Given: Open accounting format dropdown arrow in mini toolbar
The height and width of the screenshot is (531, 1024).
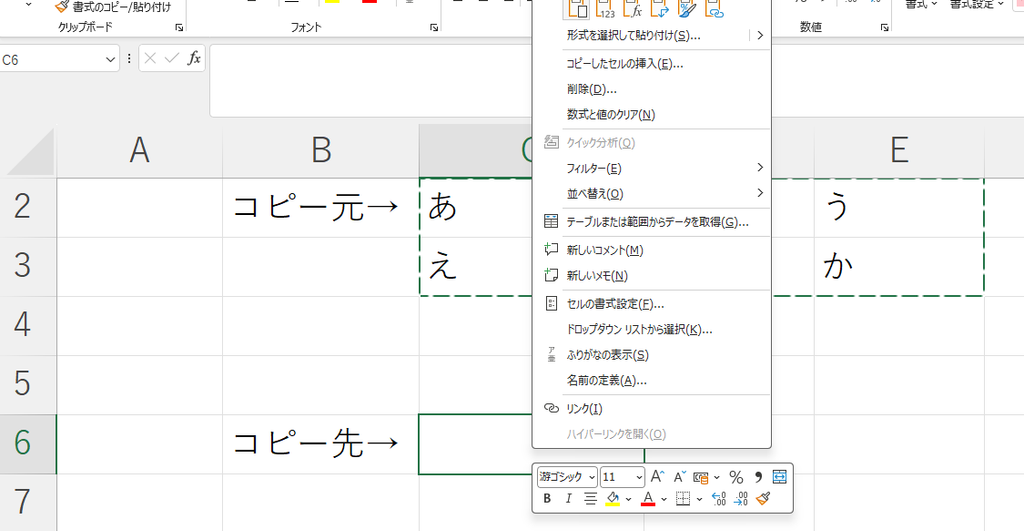Looking at the screenshot, I should click(717, 477).
